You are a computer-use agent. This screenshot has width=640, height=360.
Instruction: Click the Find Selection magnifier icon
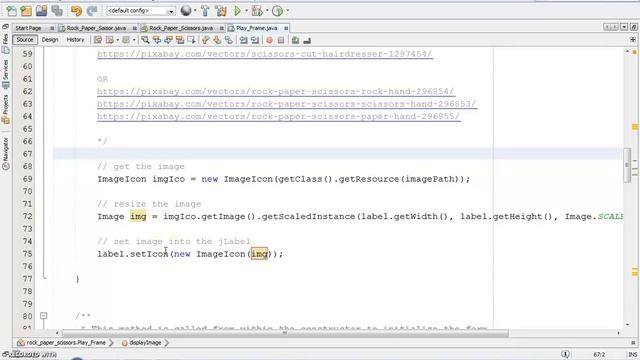tap(145, 40)
